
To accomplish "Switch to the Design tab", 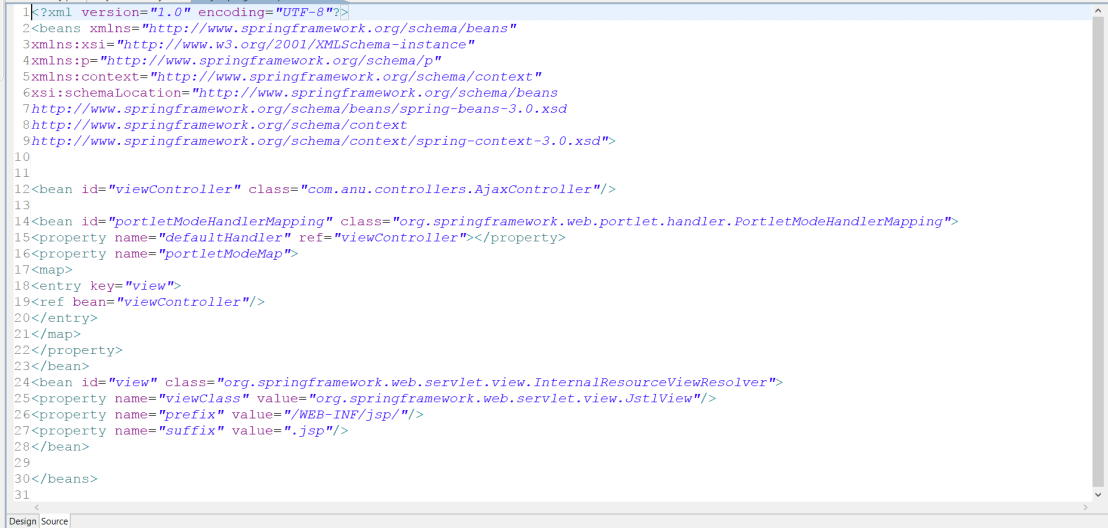I will (x=22, y=521).
